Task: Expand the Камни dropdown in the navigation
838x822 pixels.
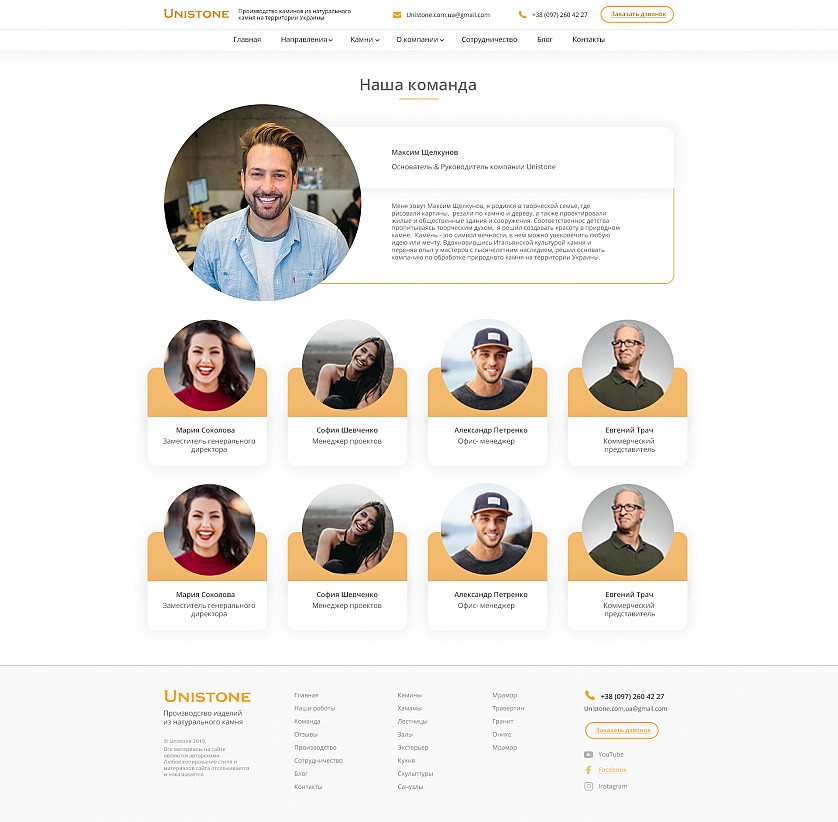Action: 364,40
